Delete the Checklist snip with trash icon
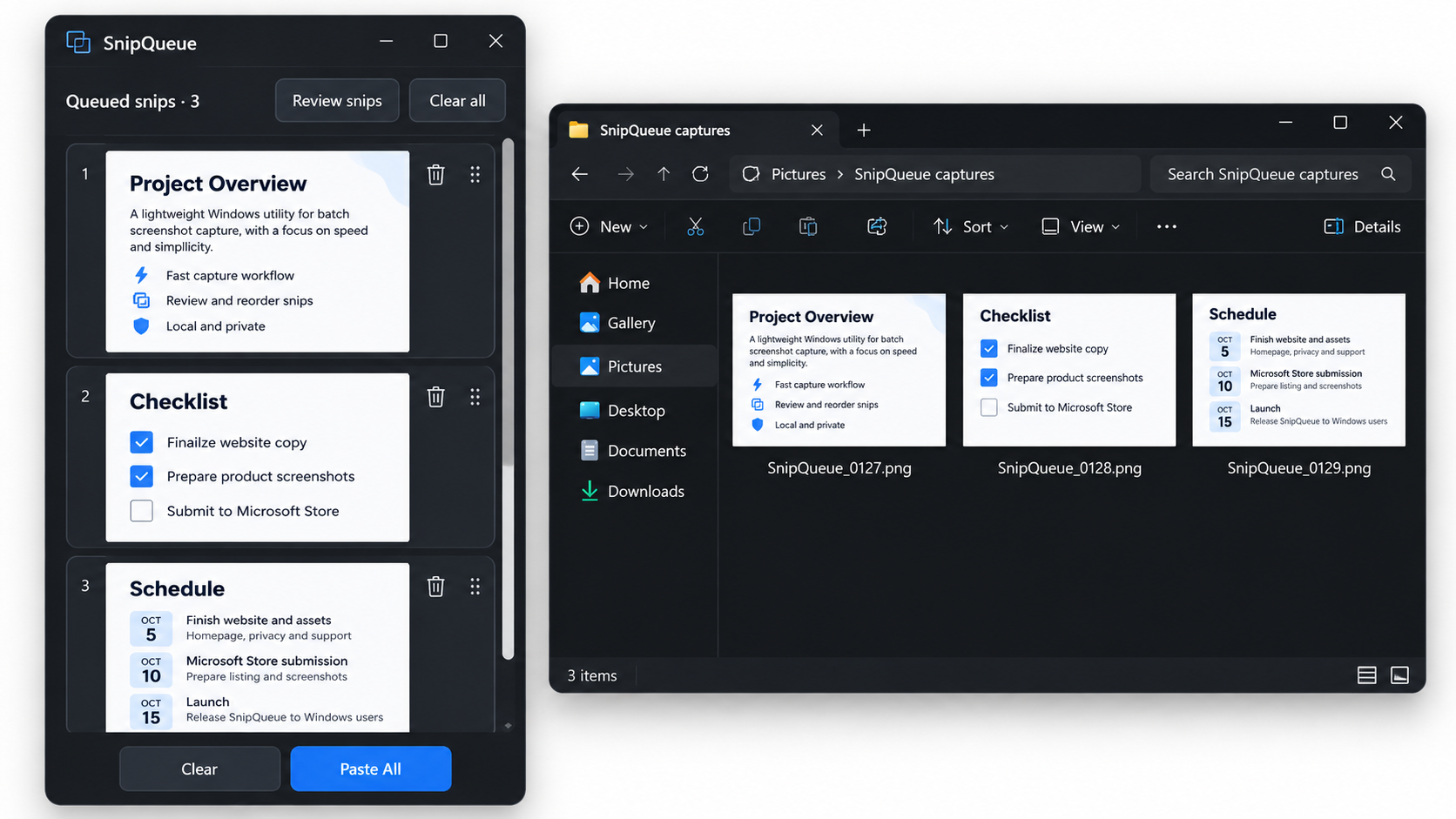1456x819 pixels. point(436,397)
